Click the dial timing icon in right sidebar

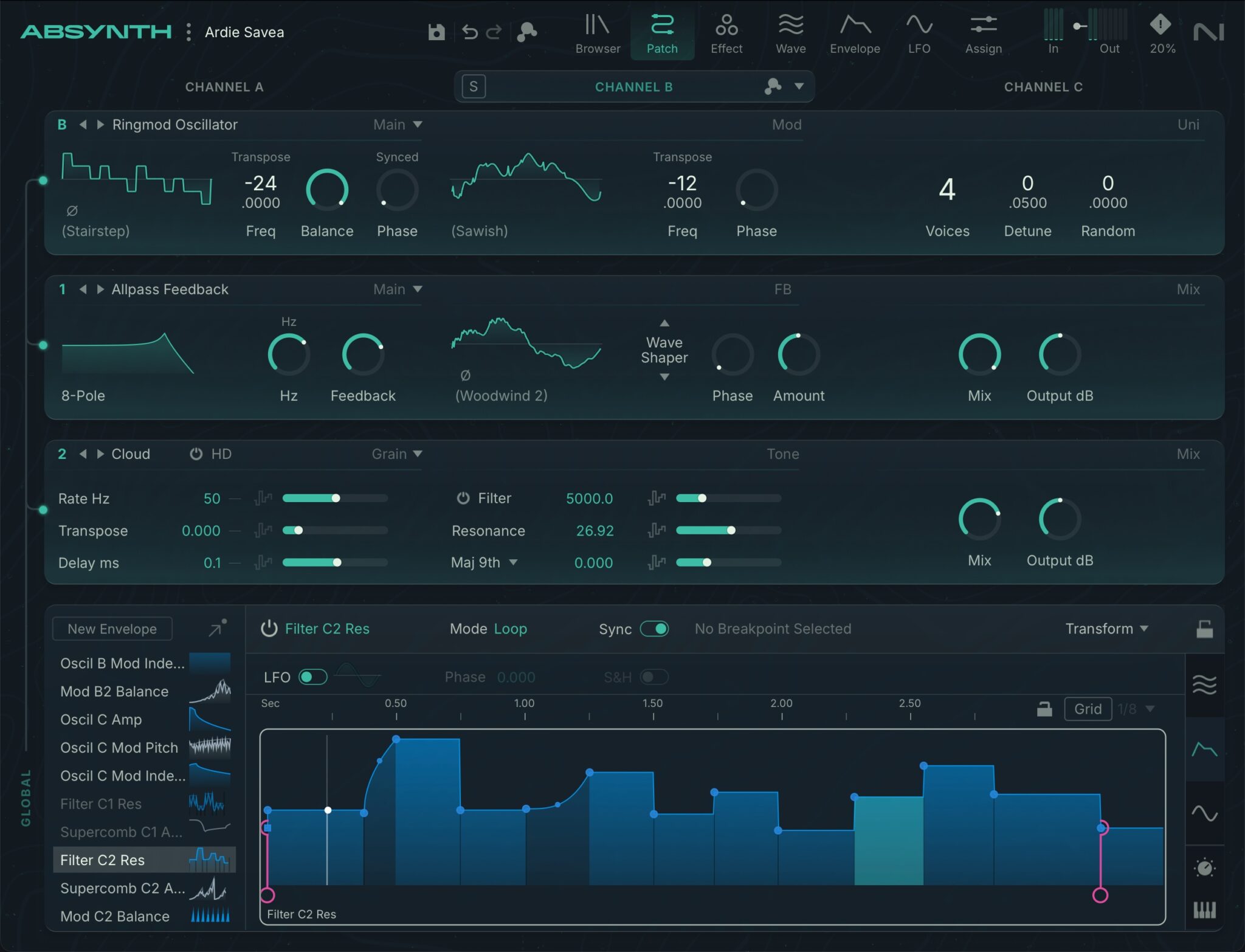[x=1204, y=867]
